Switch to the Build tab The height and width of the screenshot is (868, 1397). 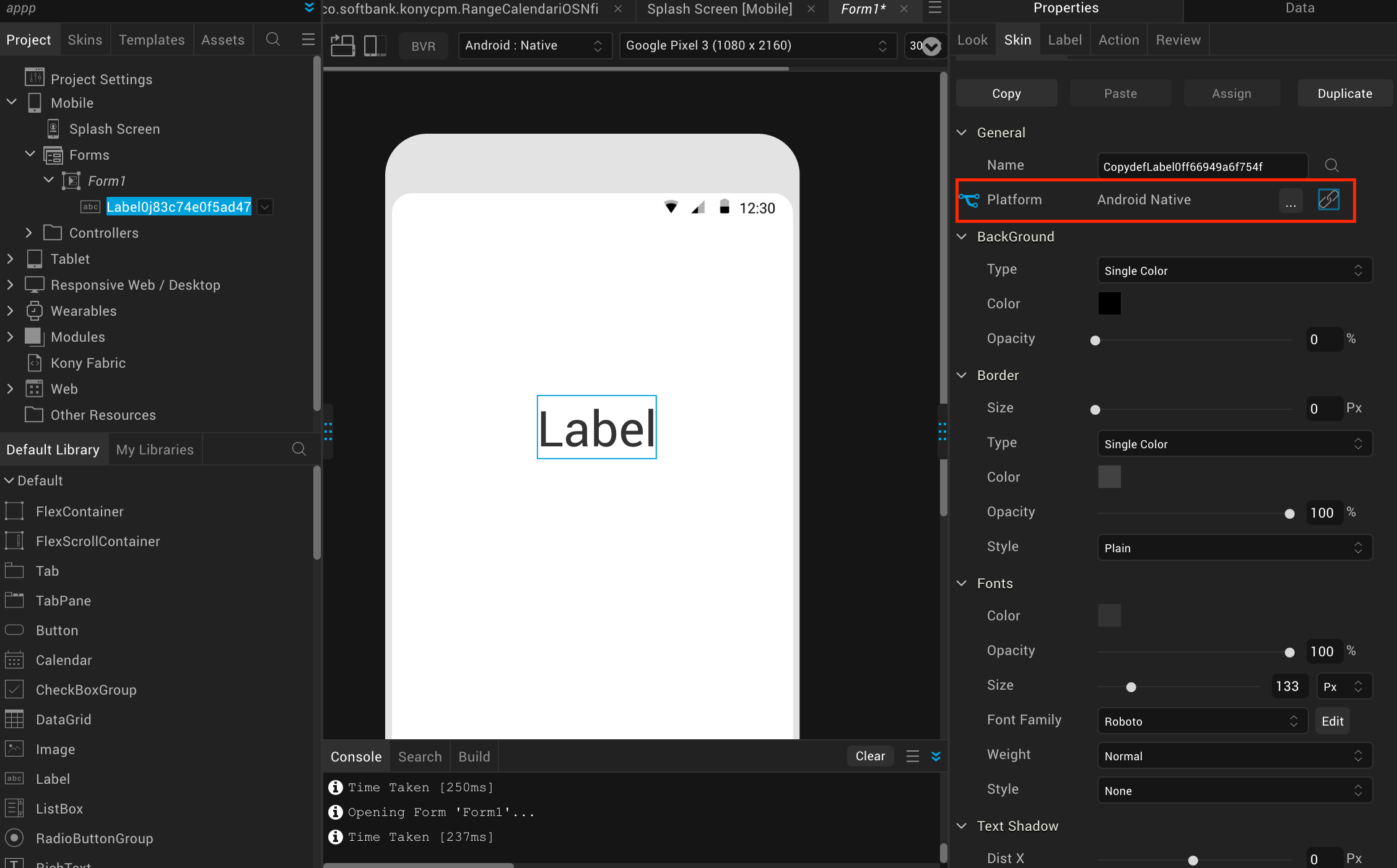pos(474,757)
